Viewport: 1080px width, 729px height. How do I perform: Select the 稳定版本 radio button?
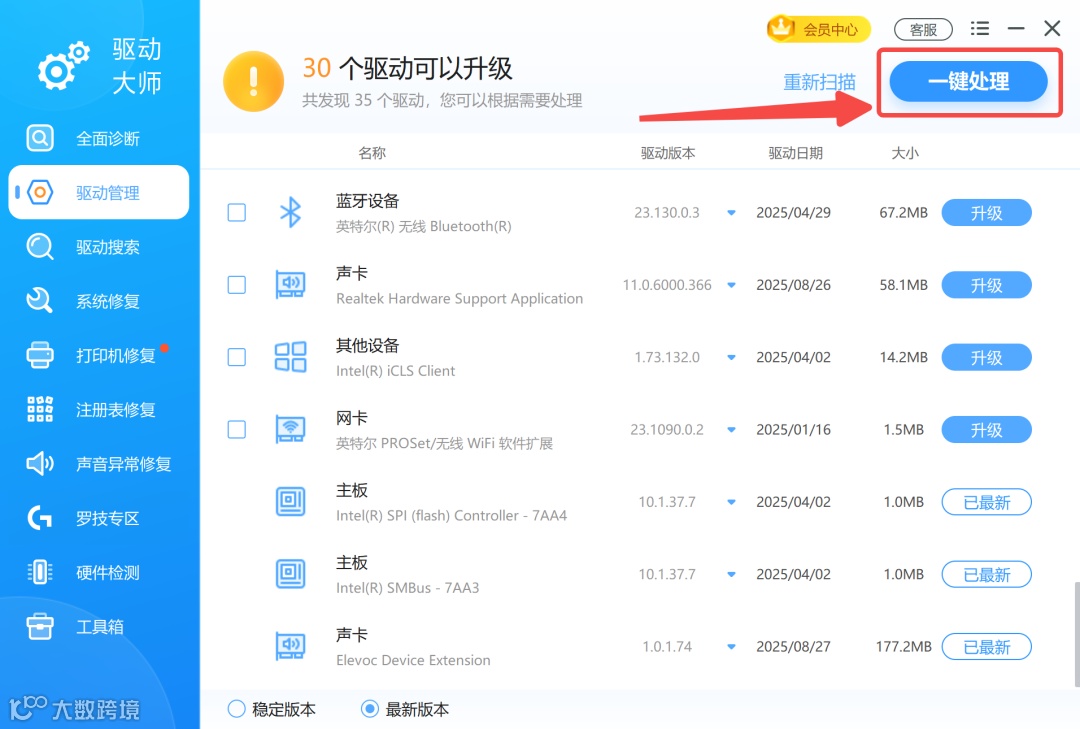pos(236,708)
